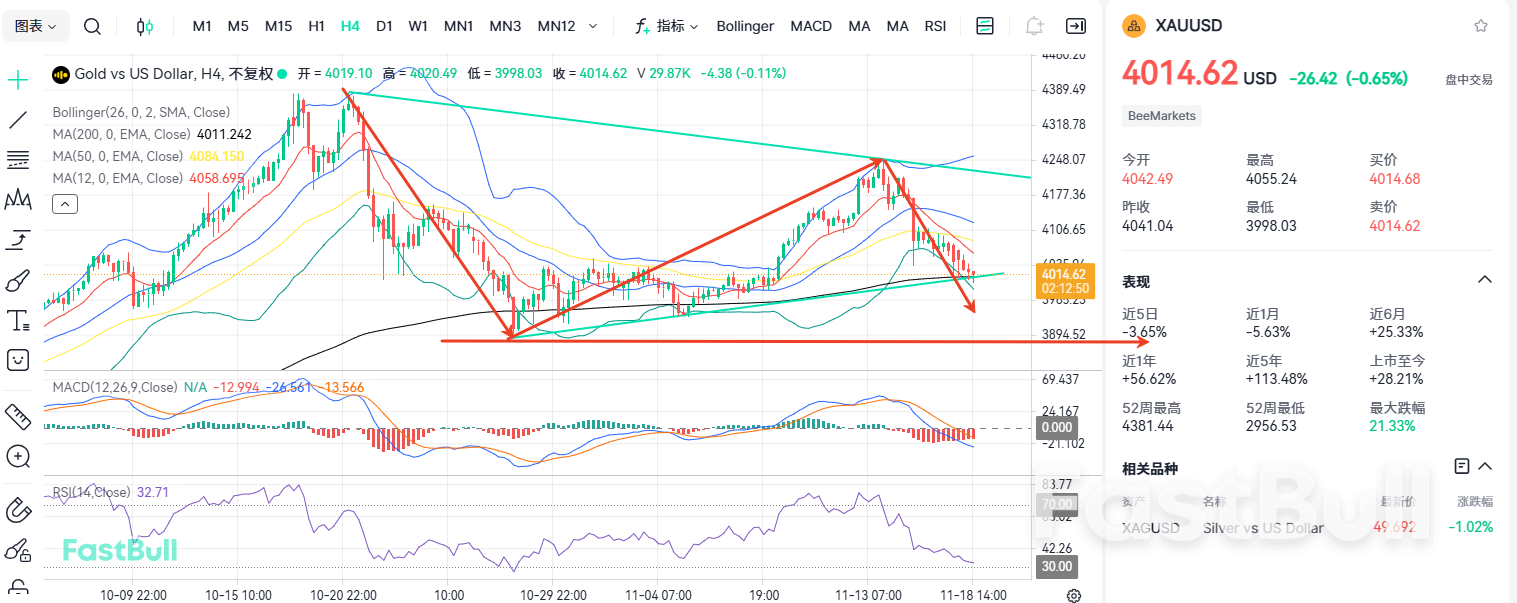
Task: Open the 图表 chart type dropdown
Action: [35, 27]
